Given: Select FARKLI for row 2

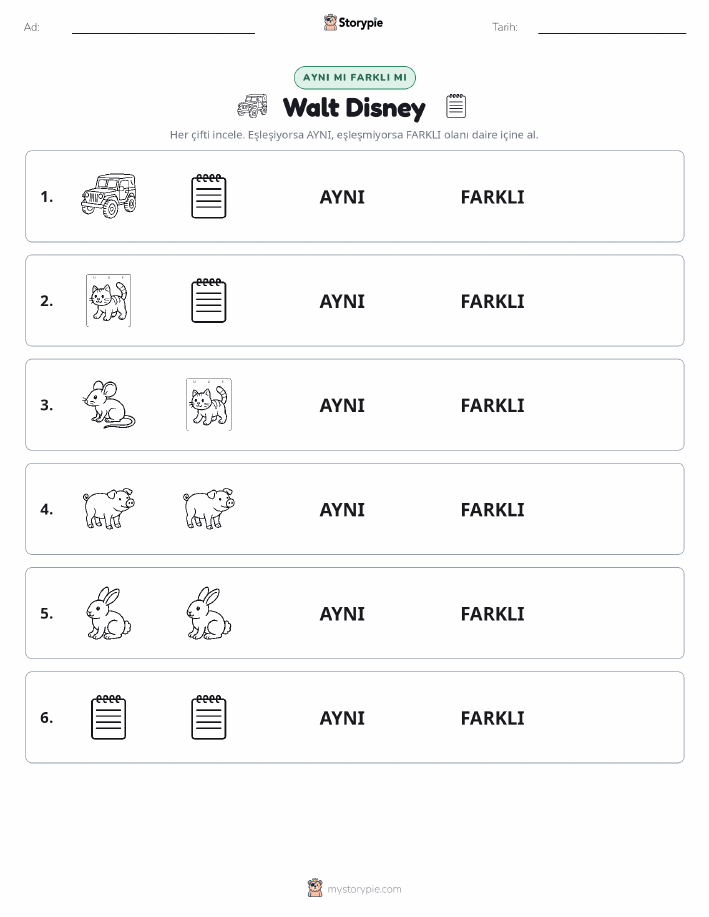Looking at the screenshot, I should pyautogui.click(x=493, y=301).
